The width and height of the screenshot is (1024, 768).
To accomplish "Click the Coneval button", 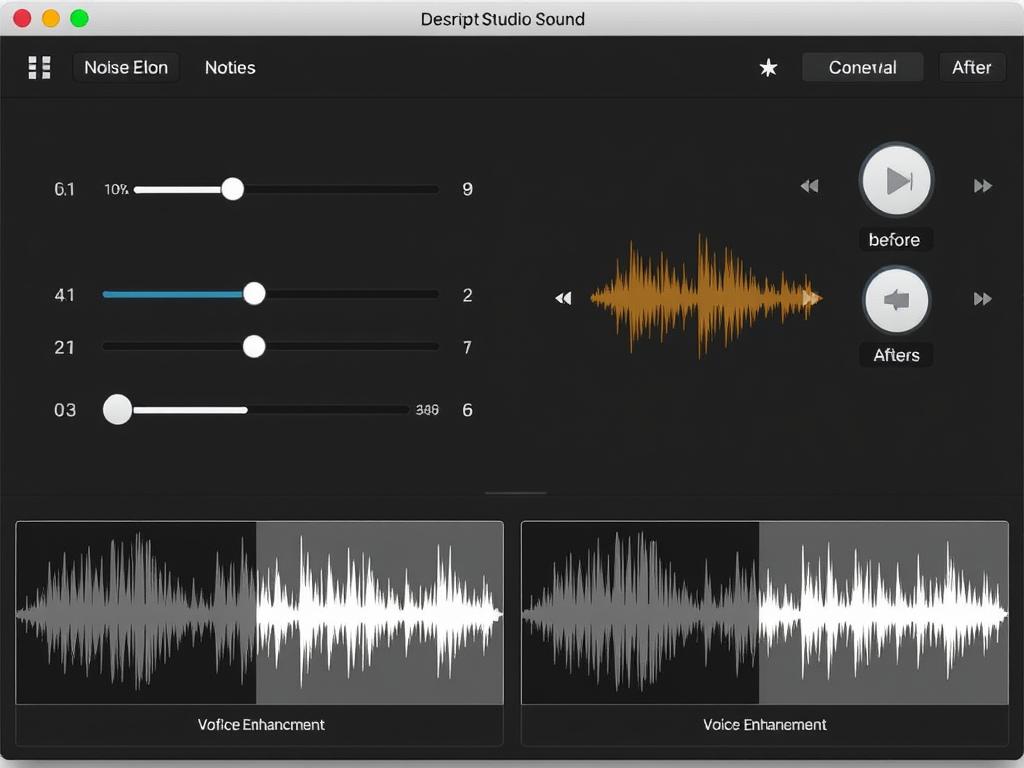I will pos(862,68).
